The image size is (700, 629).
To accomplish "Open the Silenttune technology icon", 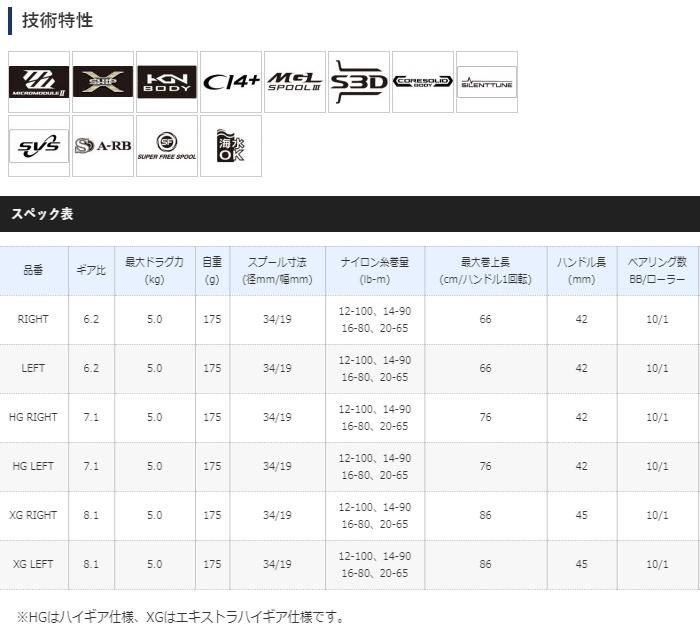I will click(x=486, y=82).
